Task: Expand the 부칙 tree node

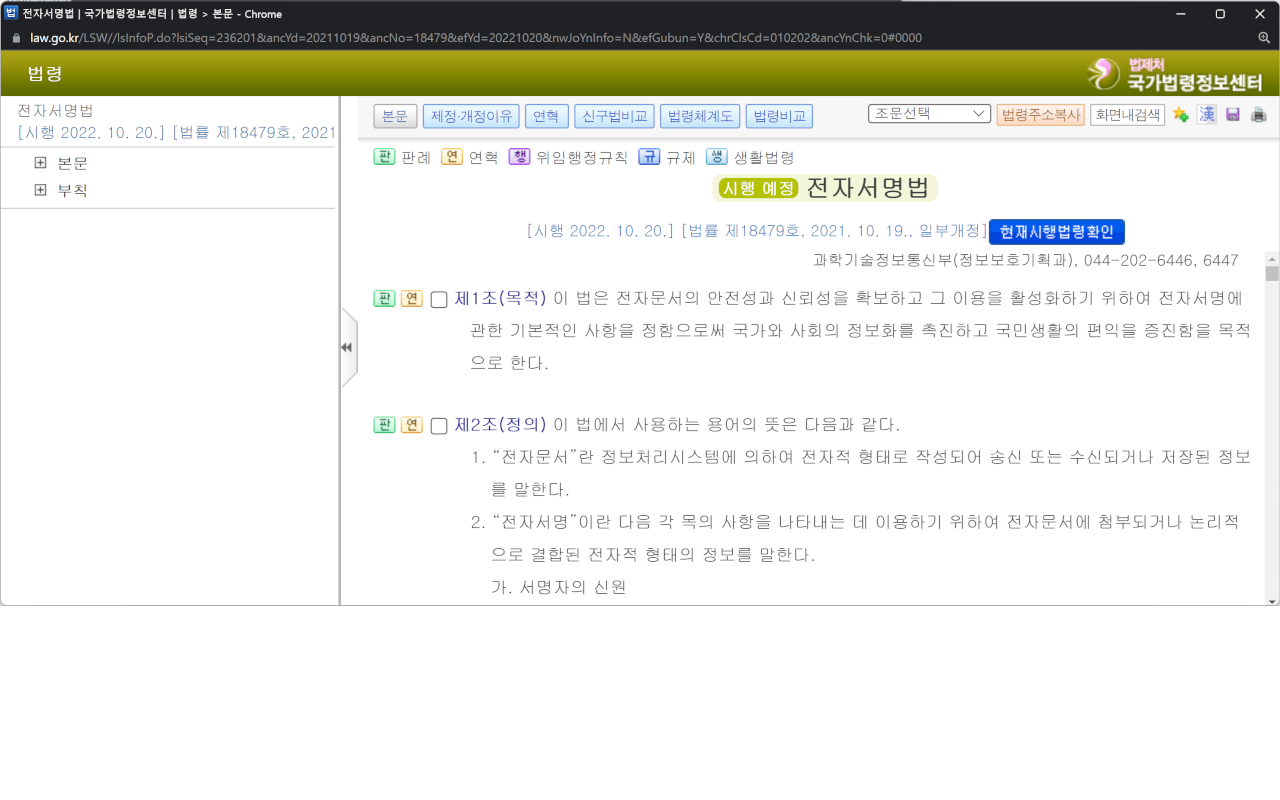Action: [41, 190]
